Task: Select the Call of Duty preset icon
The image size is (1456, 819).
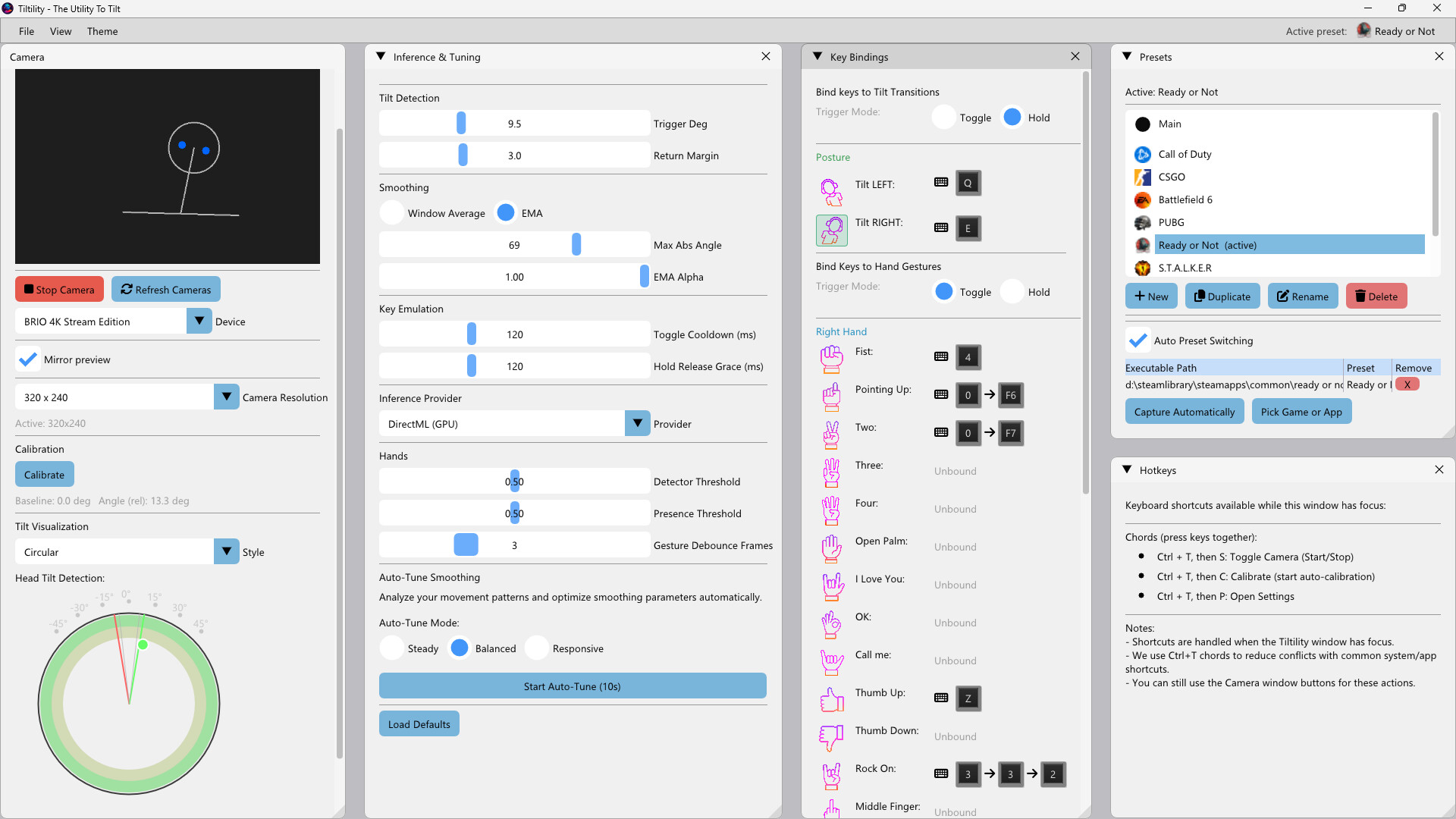Action: pyautogui.click(x=1142, y=155)
